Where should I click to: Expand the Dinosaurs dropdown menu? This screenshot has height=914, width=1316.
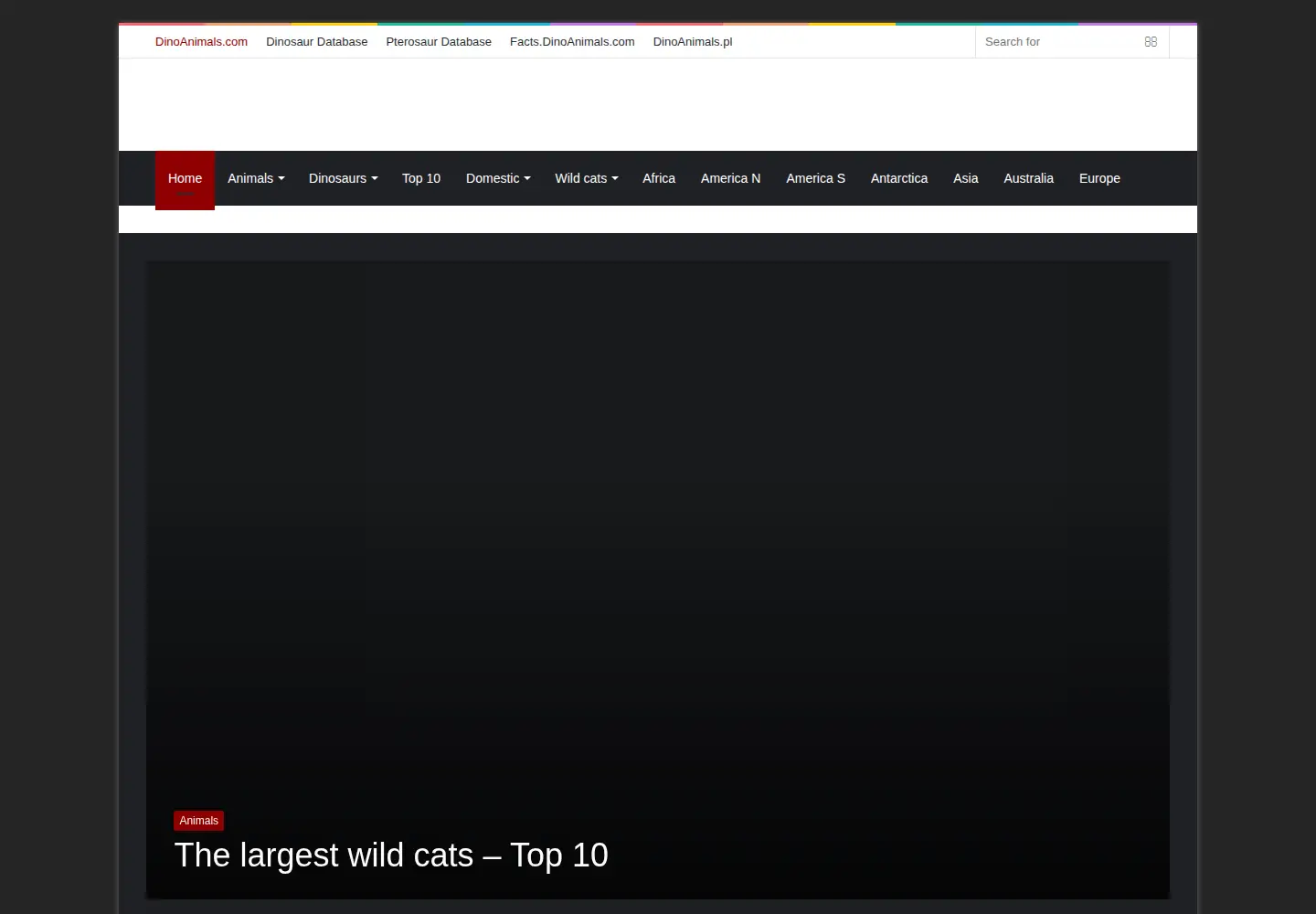coord(343,178)
